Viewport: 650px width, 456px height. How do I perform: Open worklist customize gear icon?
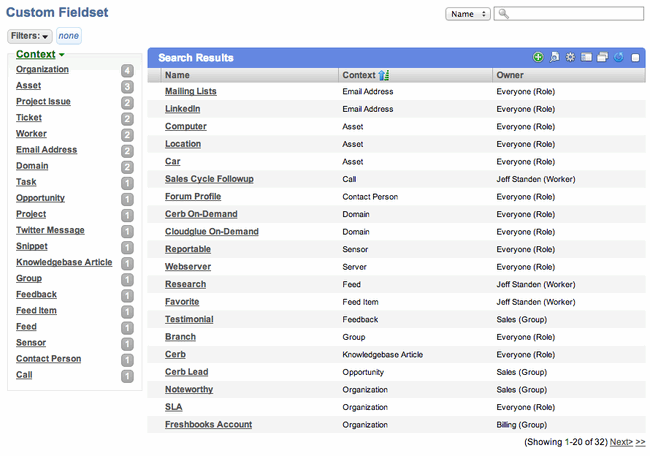click(x=570, y=57)
